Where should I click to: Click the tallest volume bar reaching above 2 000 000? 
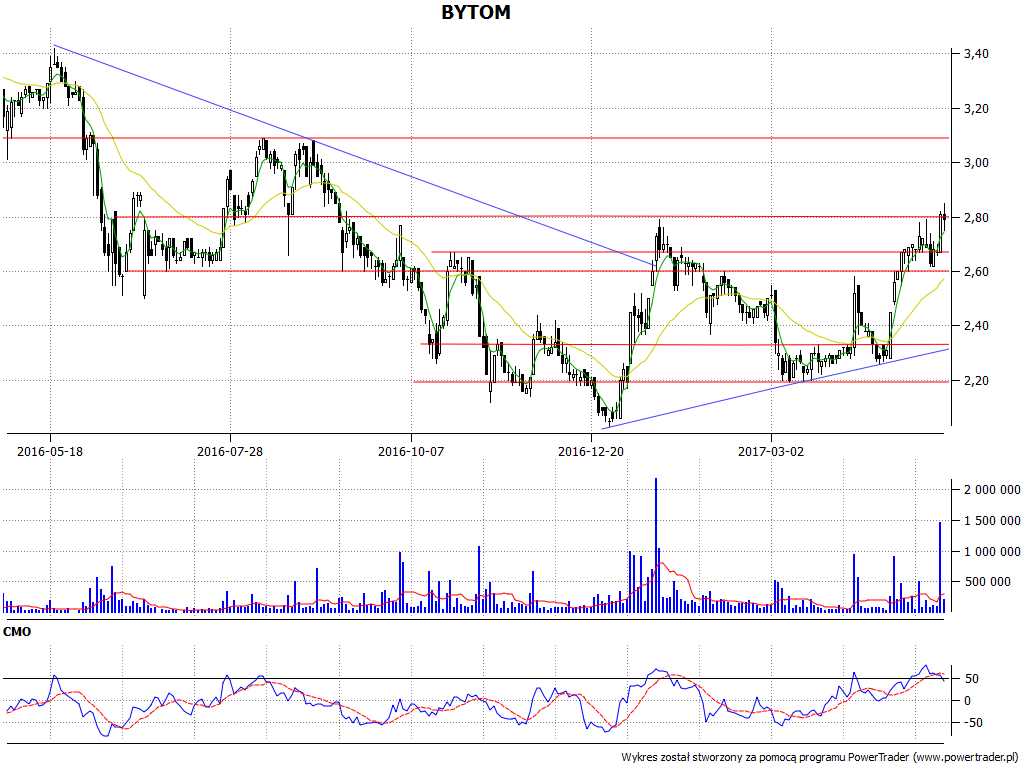[656, 545]
